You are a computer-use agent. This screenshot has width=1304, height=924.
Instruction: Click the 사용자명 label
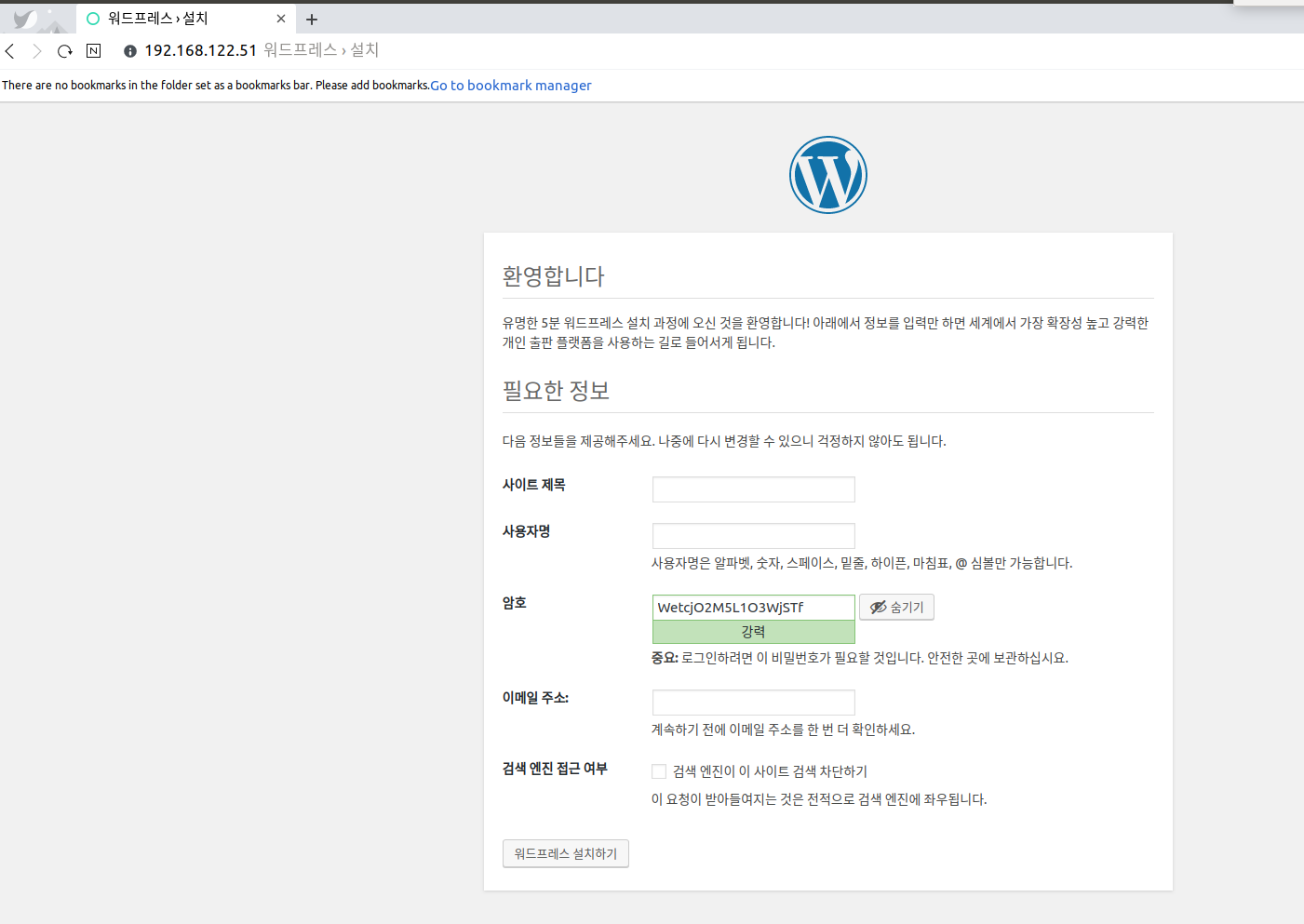coord(527,531)
